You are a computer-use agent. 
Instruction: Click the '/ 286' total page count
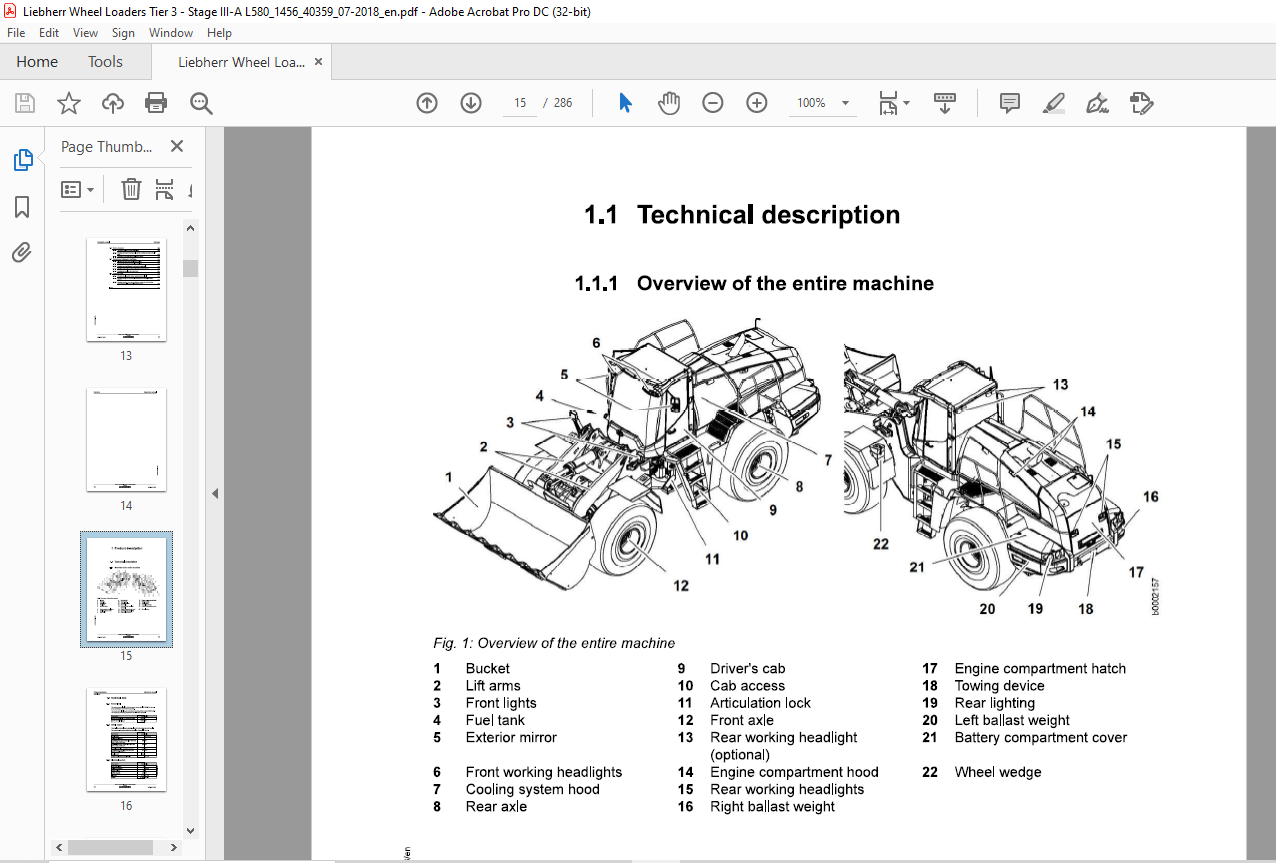click(x=557, y=103)
